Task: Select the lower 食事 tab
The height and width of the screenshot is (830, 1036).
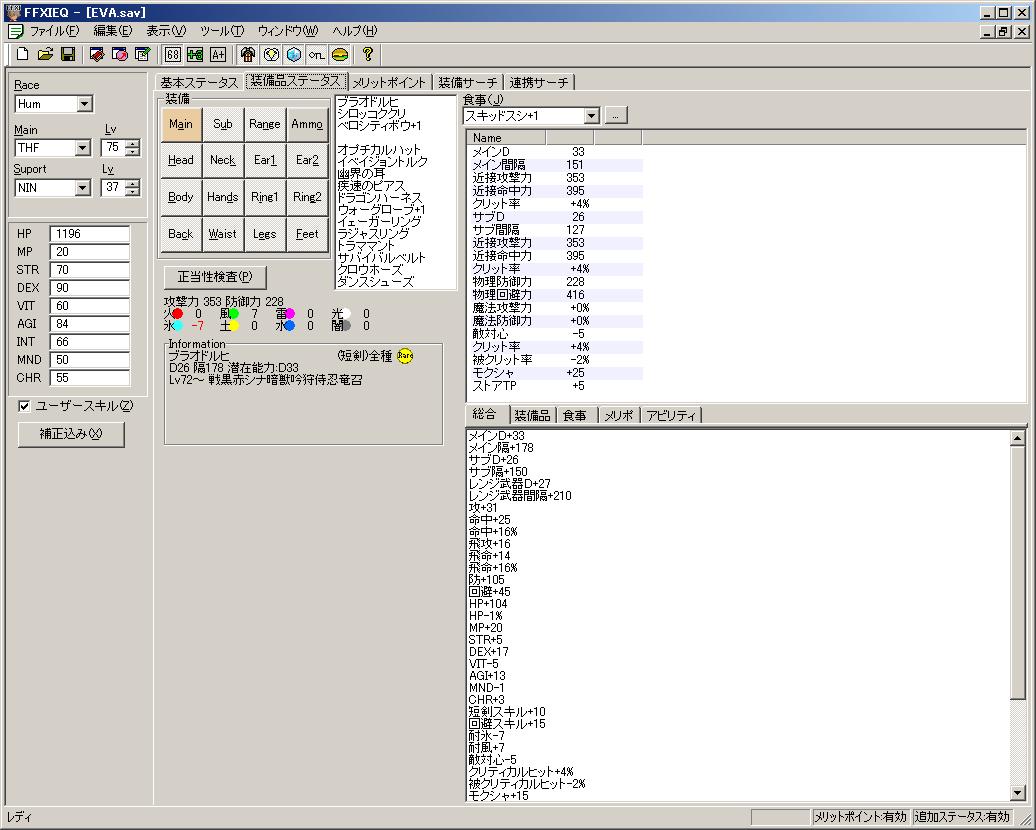Action: pos(575,416)
